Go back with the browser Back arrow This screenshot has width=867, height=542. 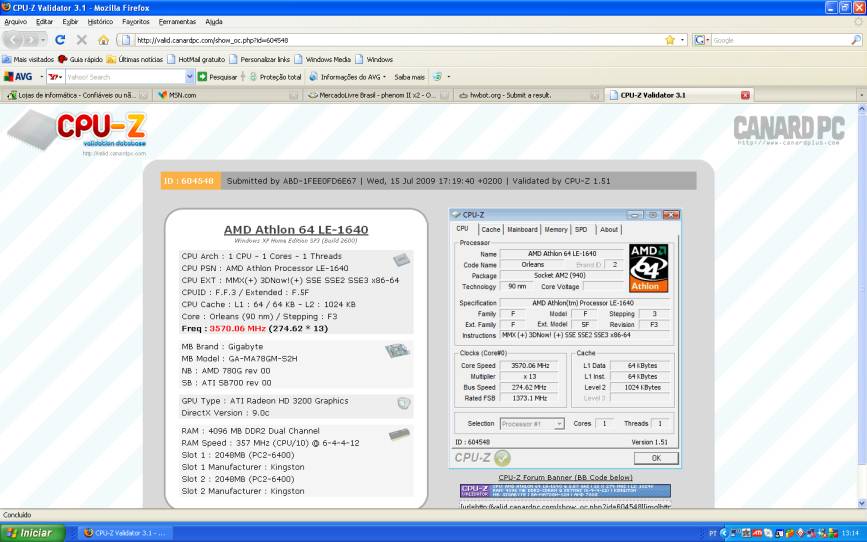(x=14, y=40)
